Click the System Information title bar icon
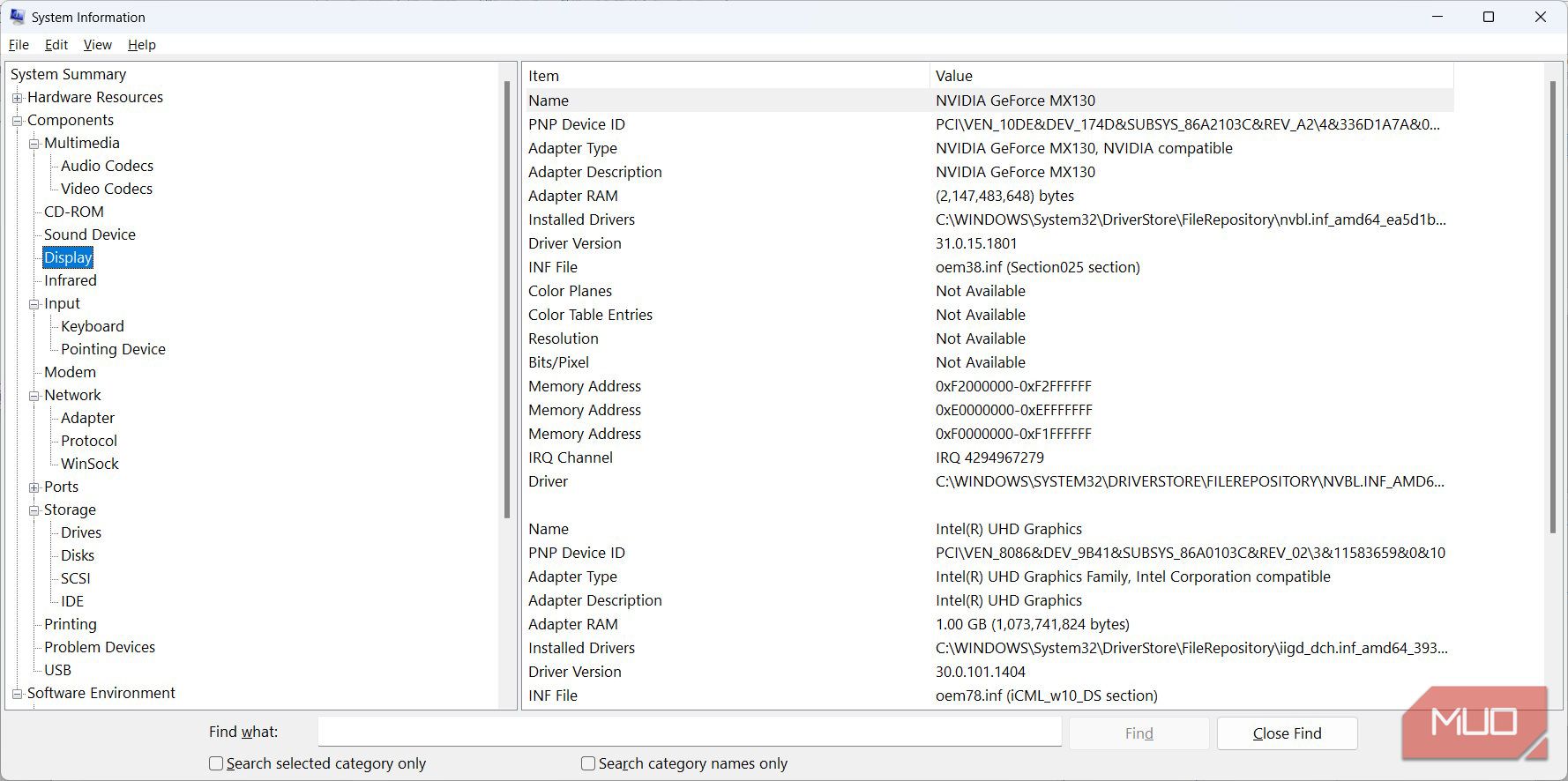Image resolution: width=1568 pixels, height=781 pixels. click(17, 17)
